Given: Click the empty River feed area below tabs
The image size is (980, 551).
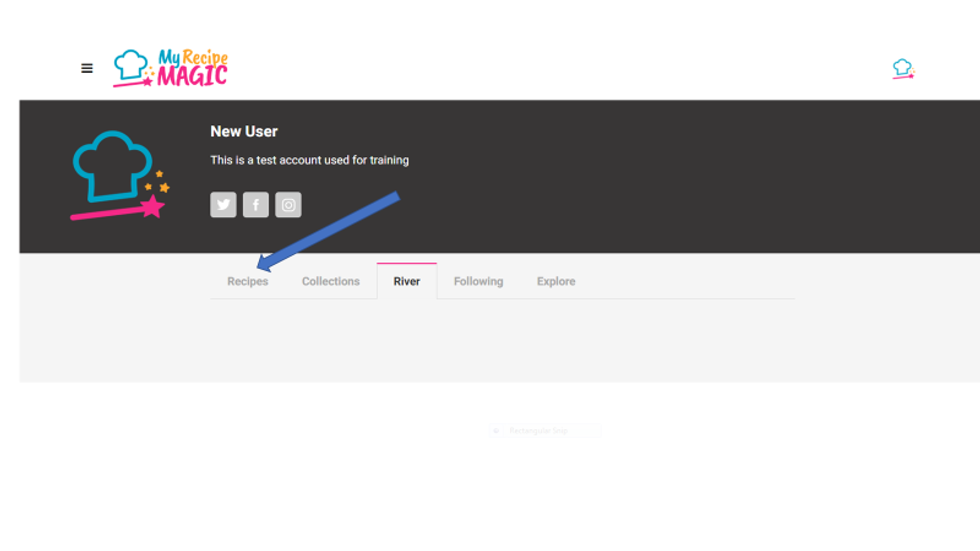Looking at the screenshot, I should [x=500, y=340].
